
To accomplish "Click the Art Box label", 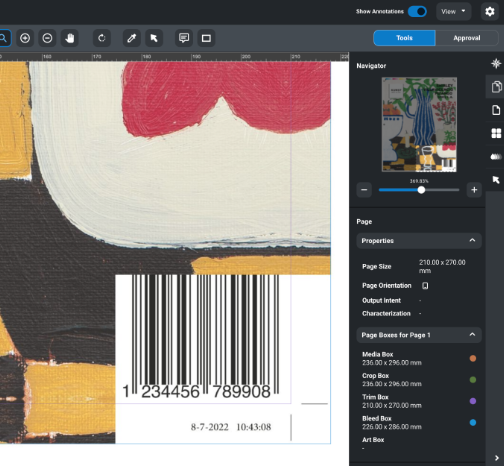I will (x=373, y=440).
